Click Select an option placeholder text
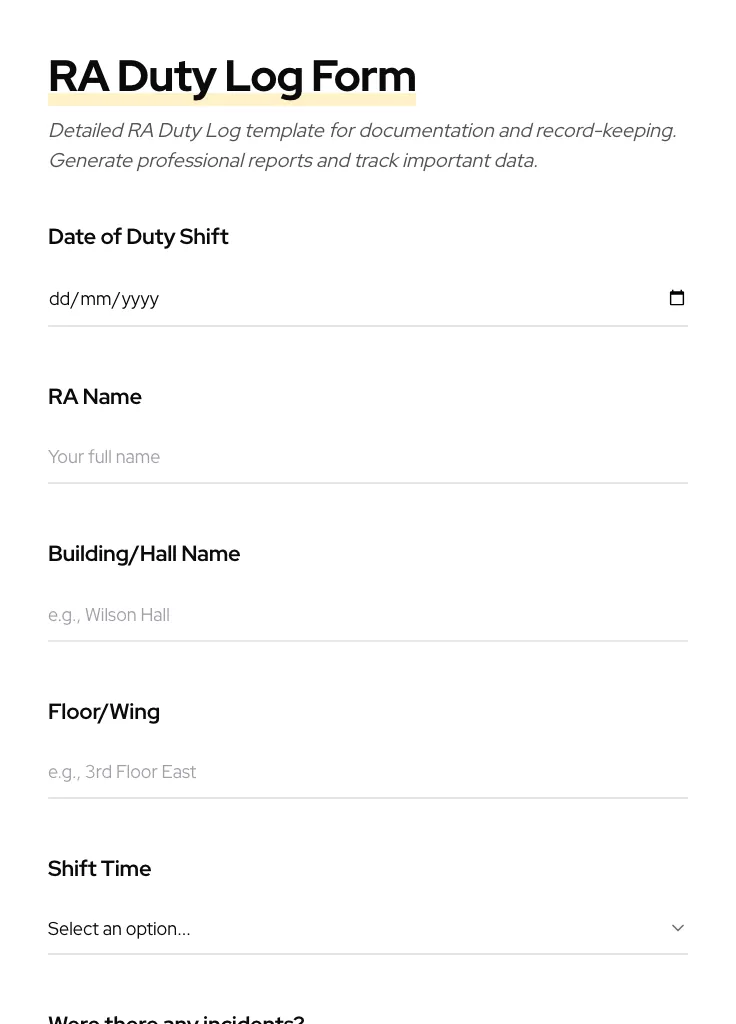Image resolution: width=736 pixels, height=1024 pixels. 119,928
